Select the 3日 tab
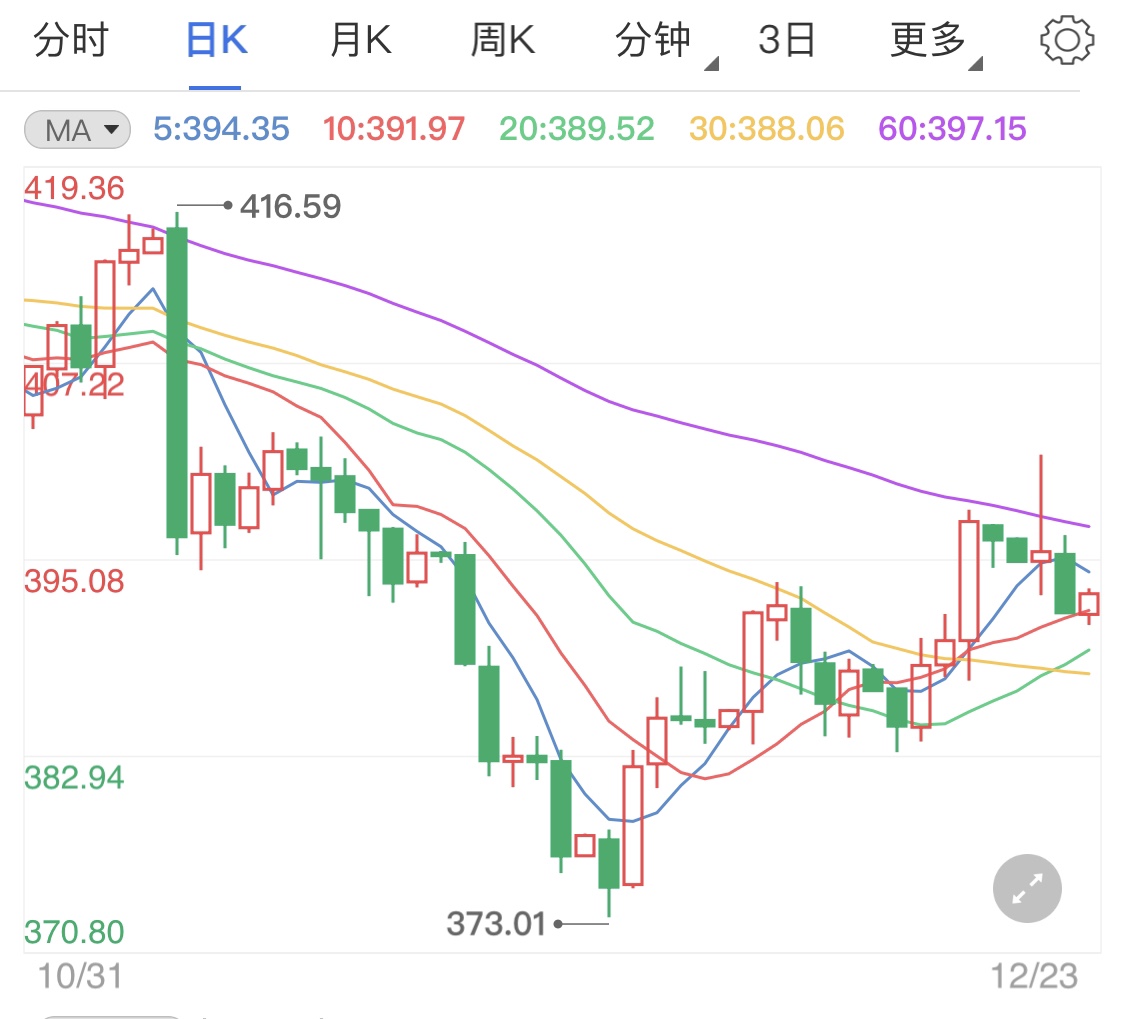Screen dimensions: 1125x1019 point(787,39)
